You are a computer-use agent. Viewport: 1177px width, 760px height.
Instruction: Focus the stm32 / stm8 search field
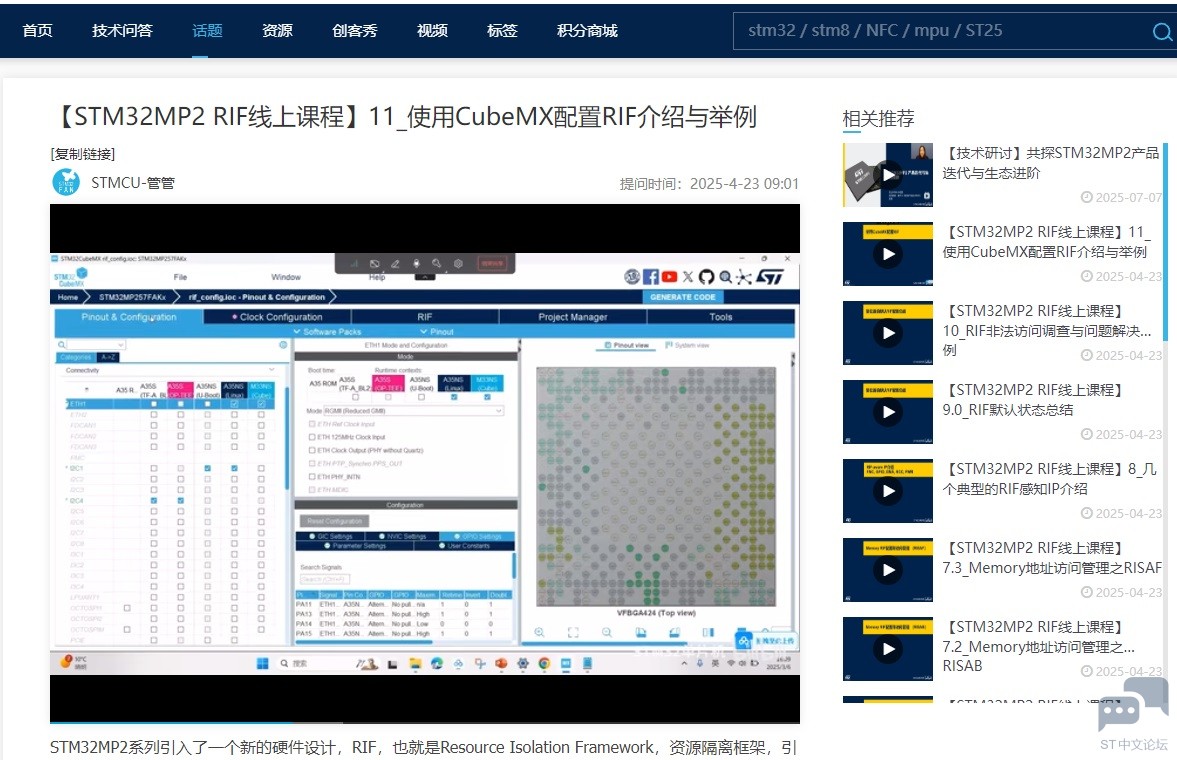pos(942,31)
